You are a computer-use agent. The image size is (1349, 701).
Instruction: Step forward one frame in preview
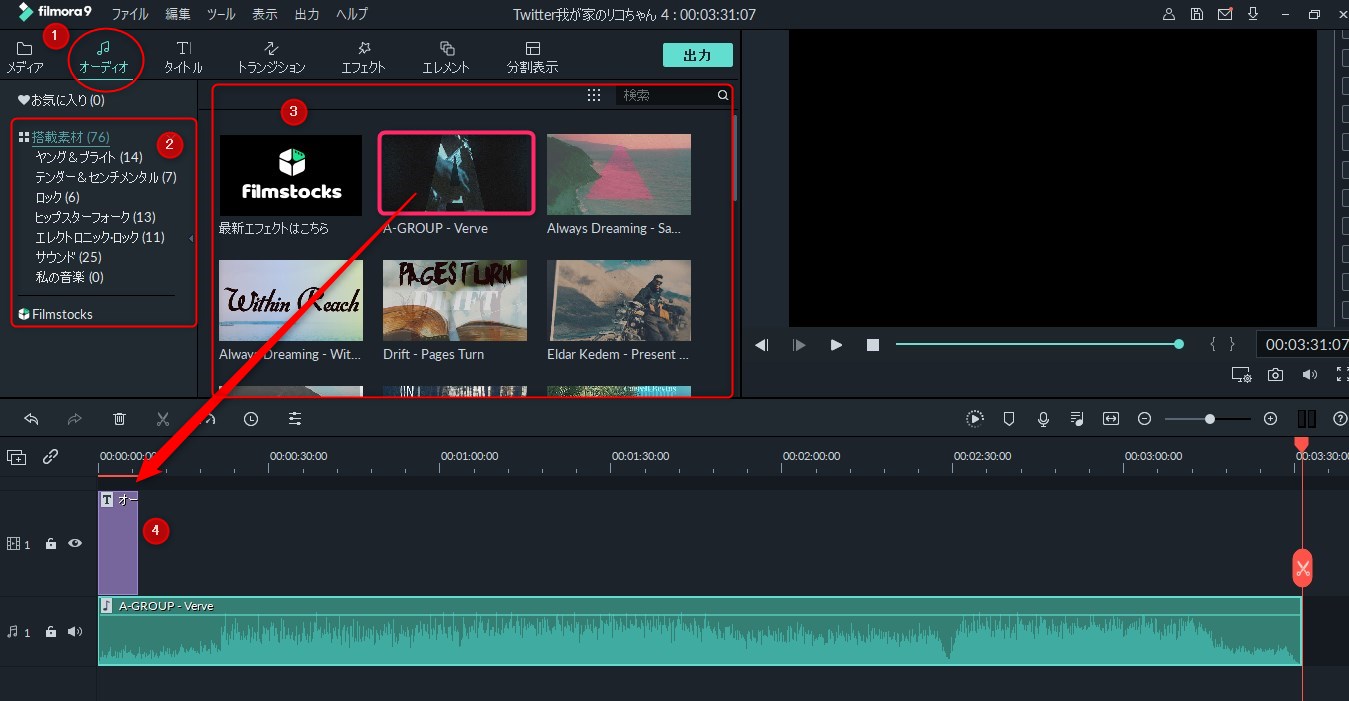pyautogui.click(x=799, y=345)
